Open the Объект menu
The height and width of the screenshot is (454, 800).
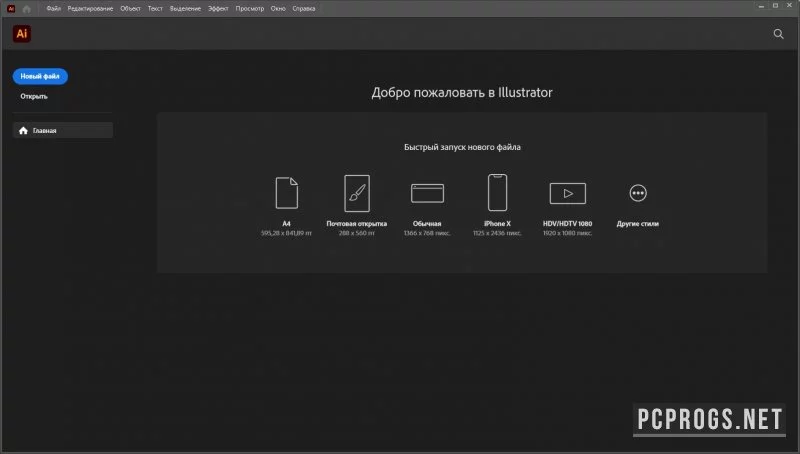click(130, 9)
